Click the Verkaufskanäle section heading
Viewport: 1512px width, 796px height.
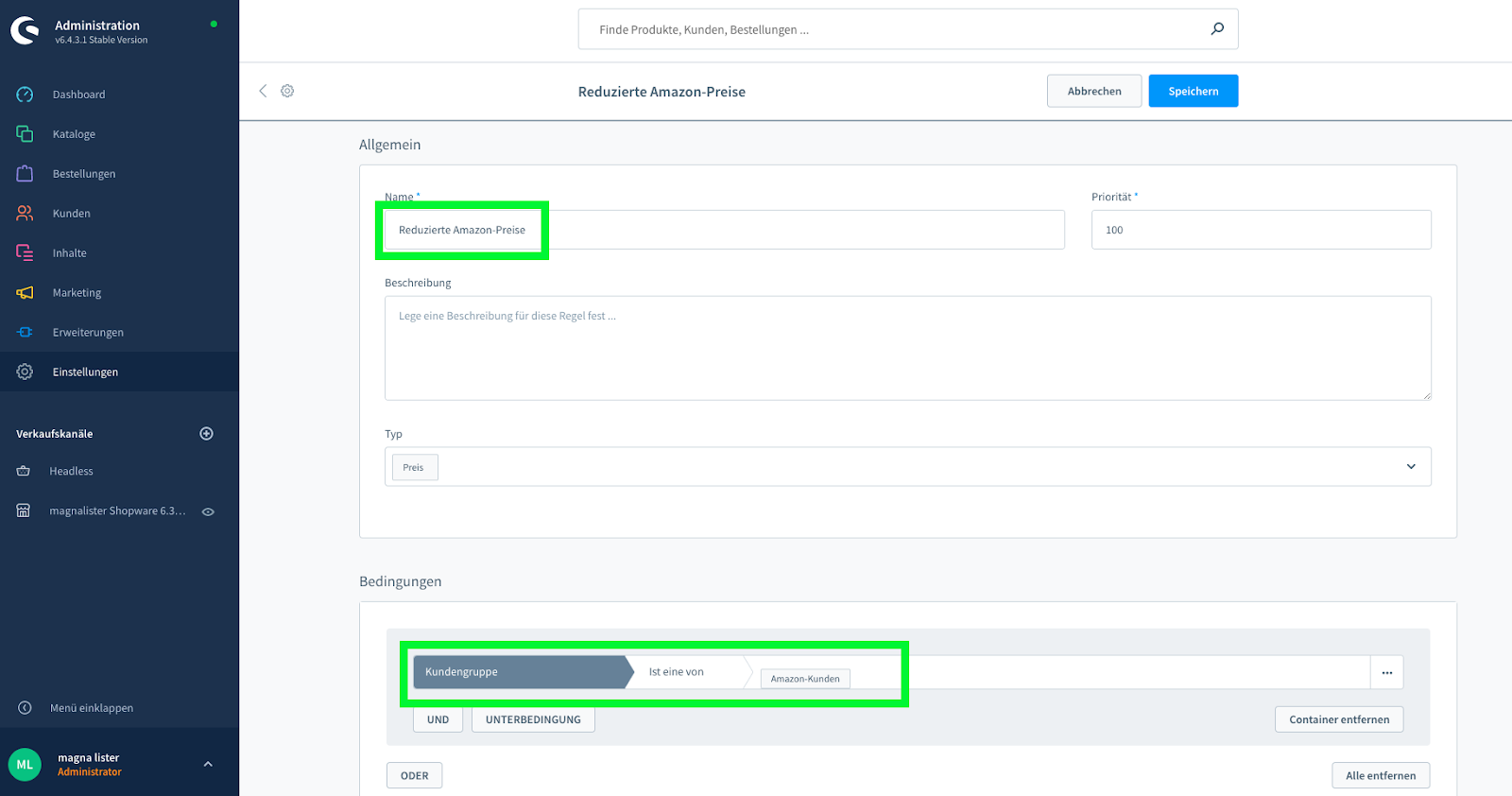[55, 434]
